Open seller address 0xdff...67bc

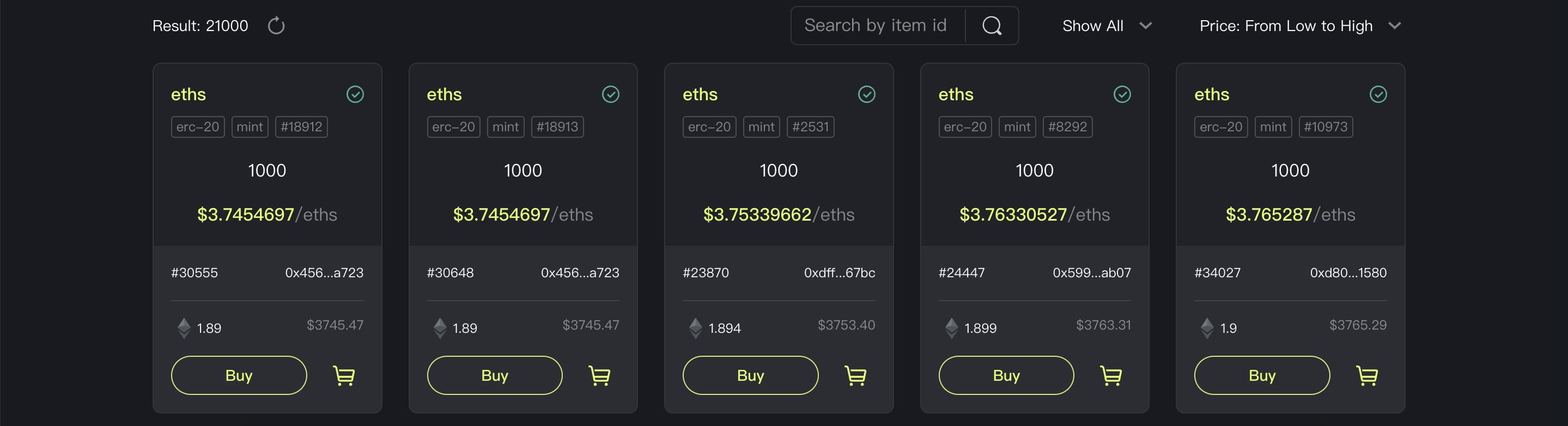(x=840, y=272)
